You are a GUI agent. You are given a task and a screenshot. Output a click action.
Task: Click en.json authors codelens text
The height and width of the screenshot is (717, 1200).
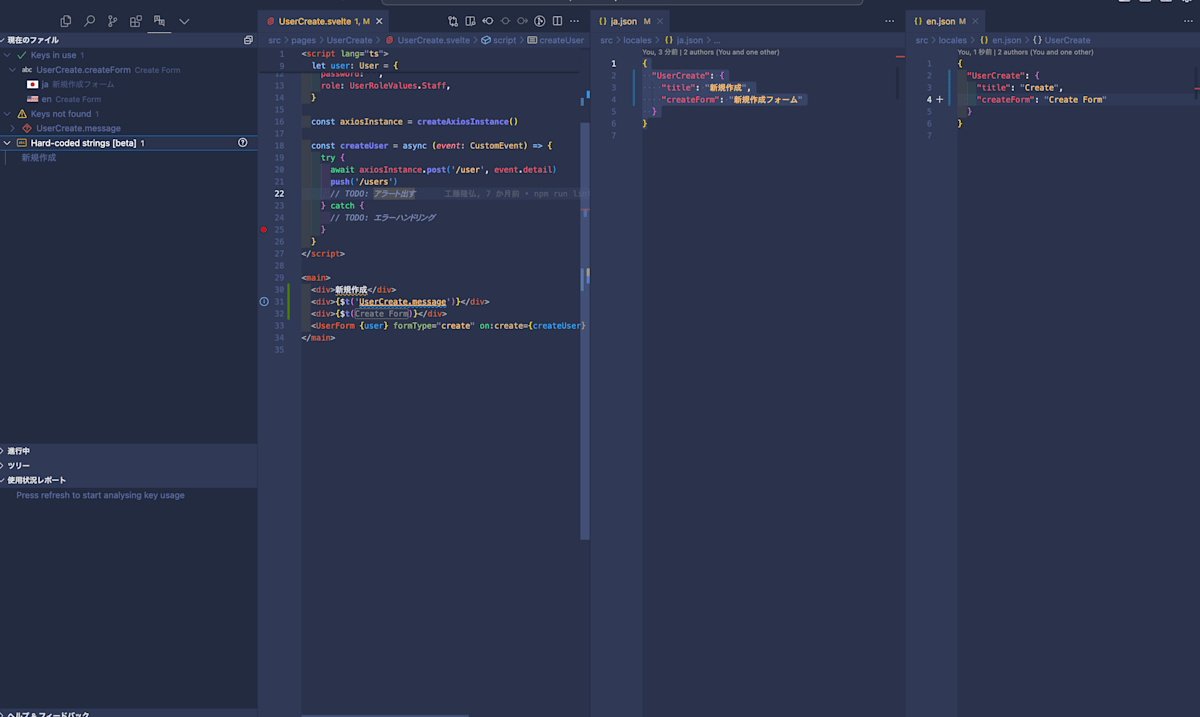1026,52
